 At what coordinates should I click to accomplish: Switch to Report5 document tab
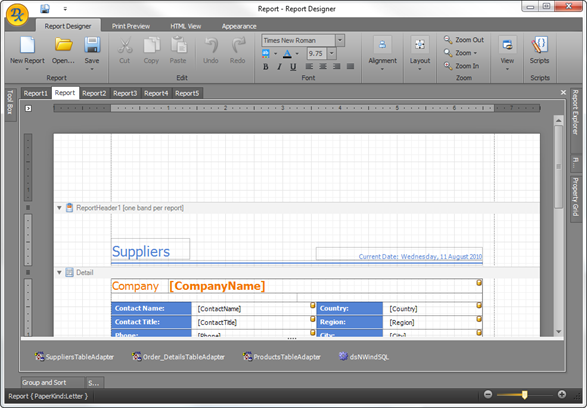point(187,93)
